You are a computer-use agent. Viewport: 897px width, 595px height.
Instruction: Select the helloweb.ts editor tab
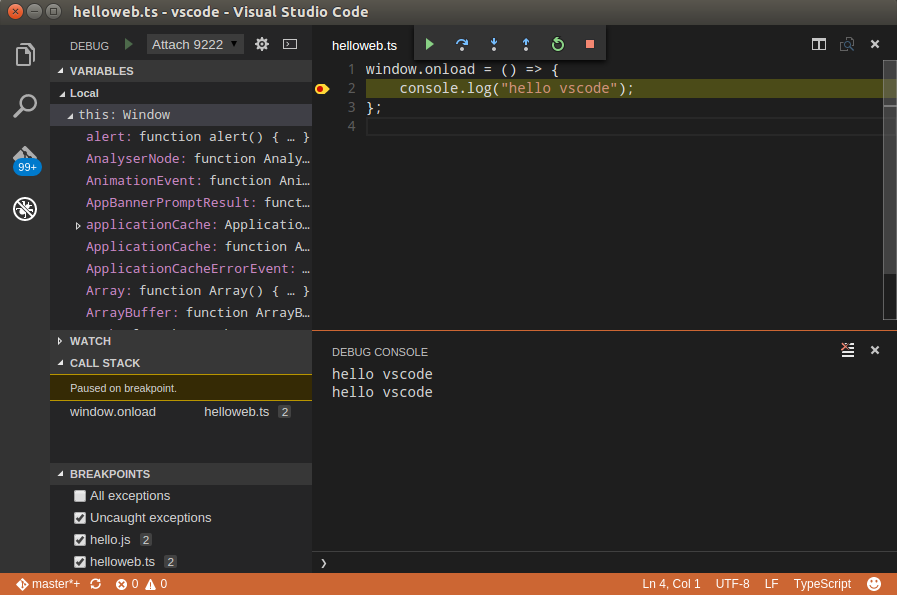[x=364, y=45]
